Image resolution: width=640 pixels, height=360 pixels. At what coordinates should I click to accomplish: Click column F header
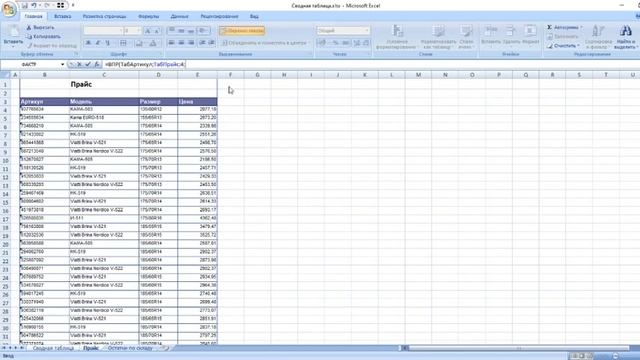point(231,75)
